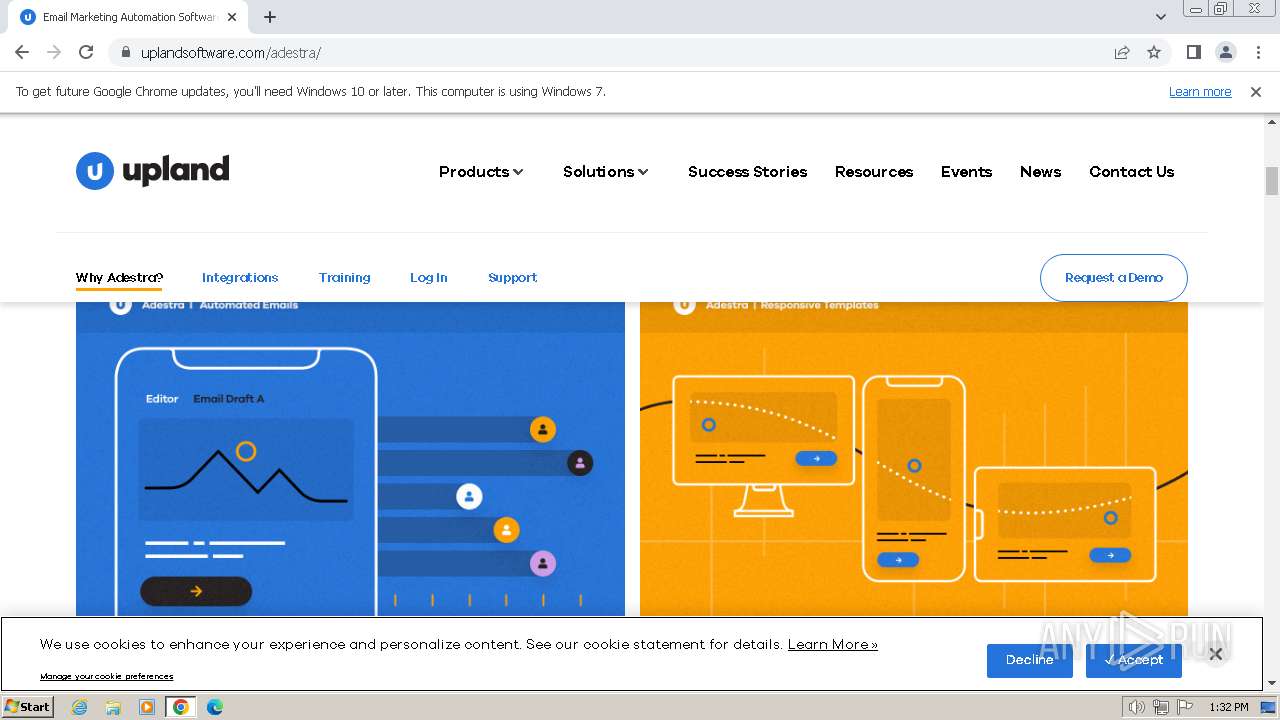Click the page vertical scrollbar thumb
The height and width of the screenshot is (720, 1280).
[x=1272, y=181]
